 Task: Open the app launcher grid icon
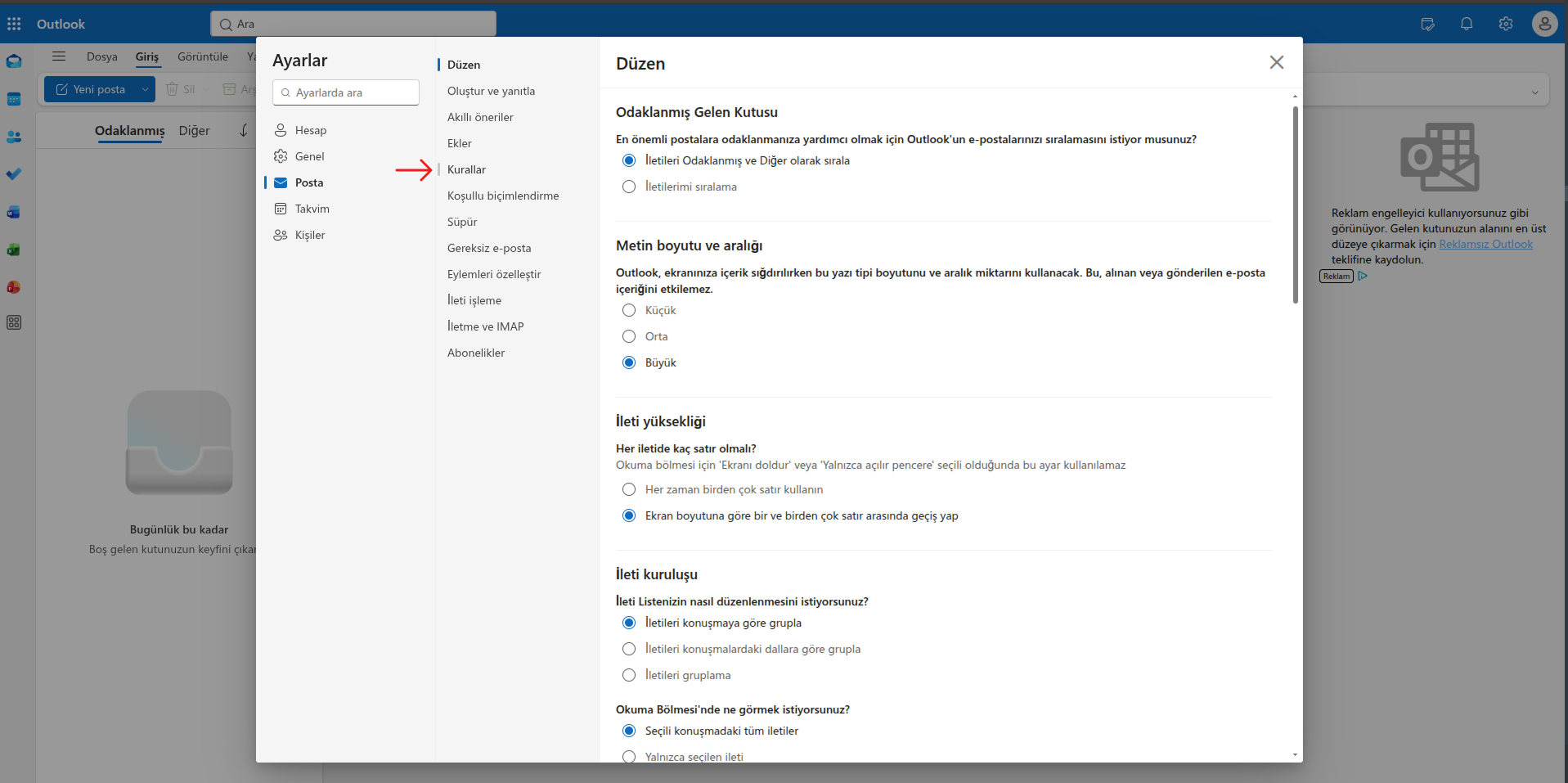coord(14,24)
